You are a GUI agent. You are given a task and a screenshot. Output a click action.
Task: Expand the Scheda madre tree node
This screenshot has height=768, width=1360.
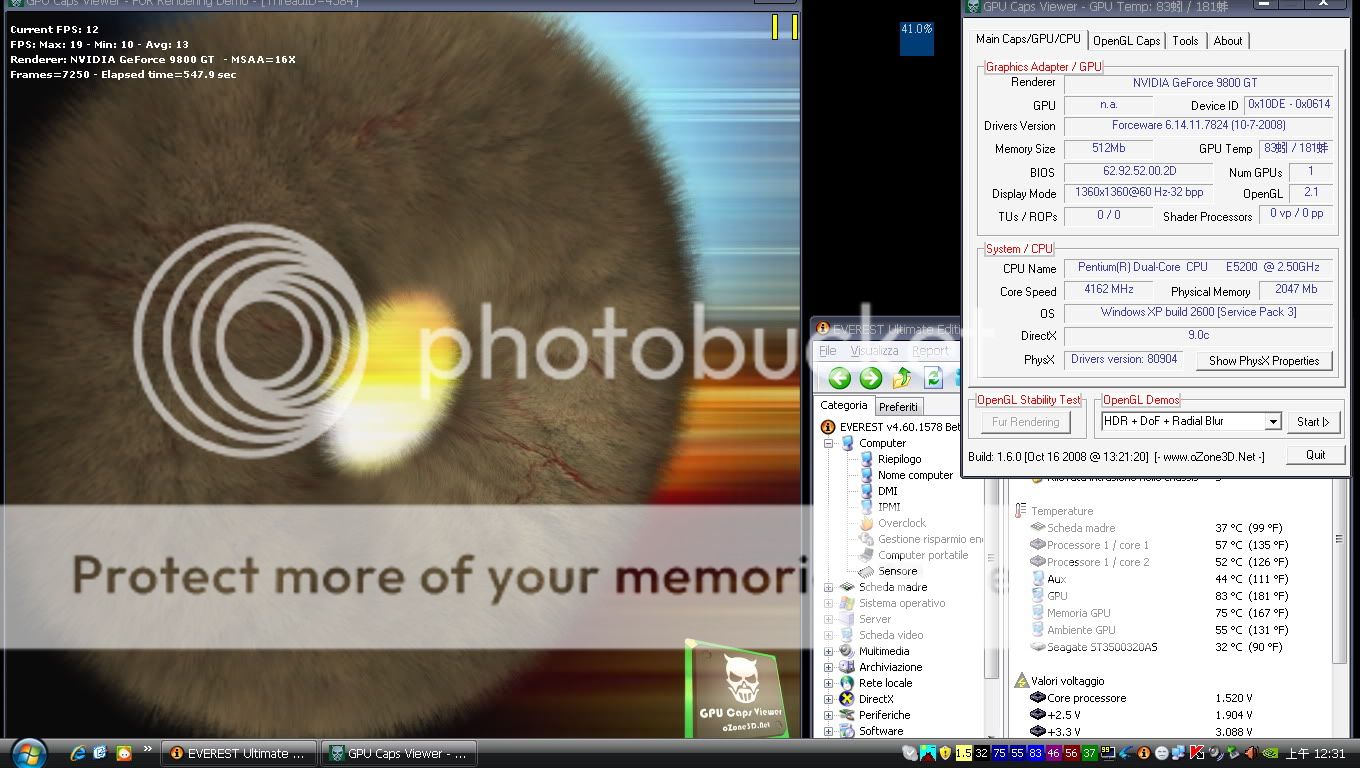tap(828, 587)
